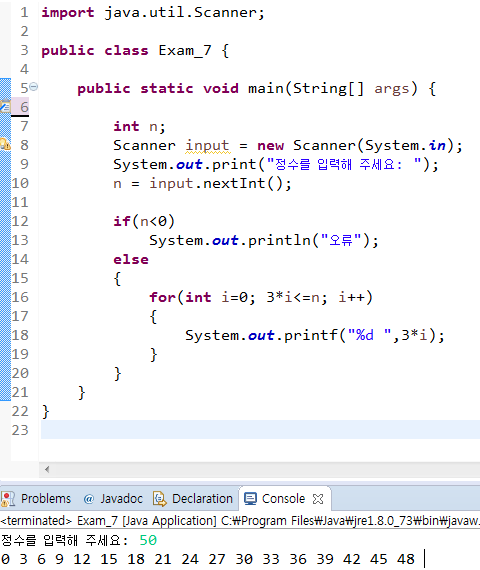Screen dimensions: 480x570
Task: Click 'args' parameter on line 5
Action: (392, 89)
